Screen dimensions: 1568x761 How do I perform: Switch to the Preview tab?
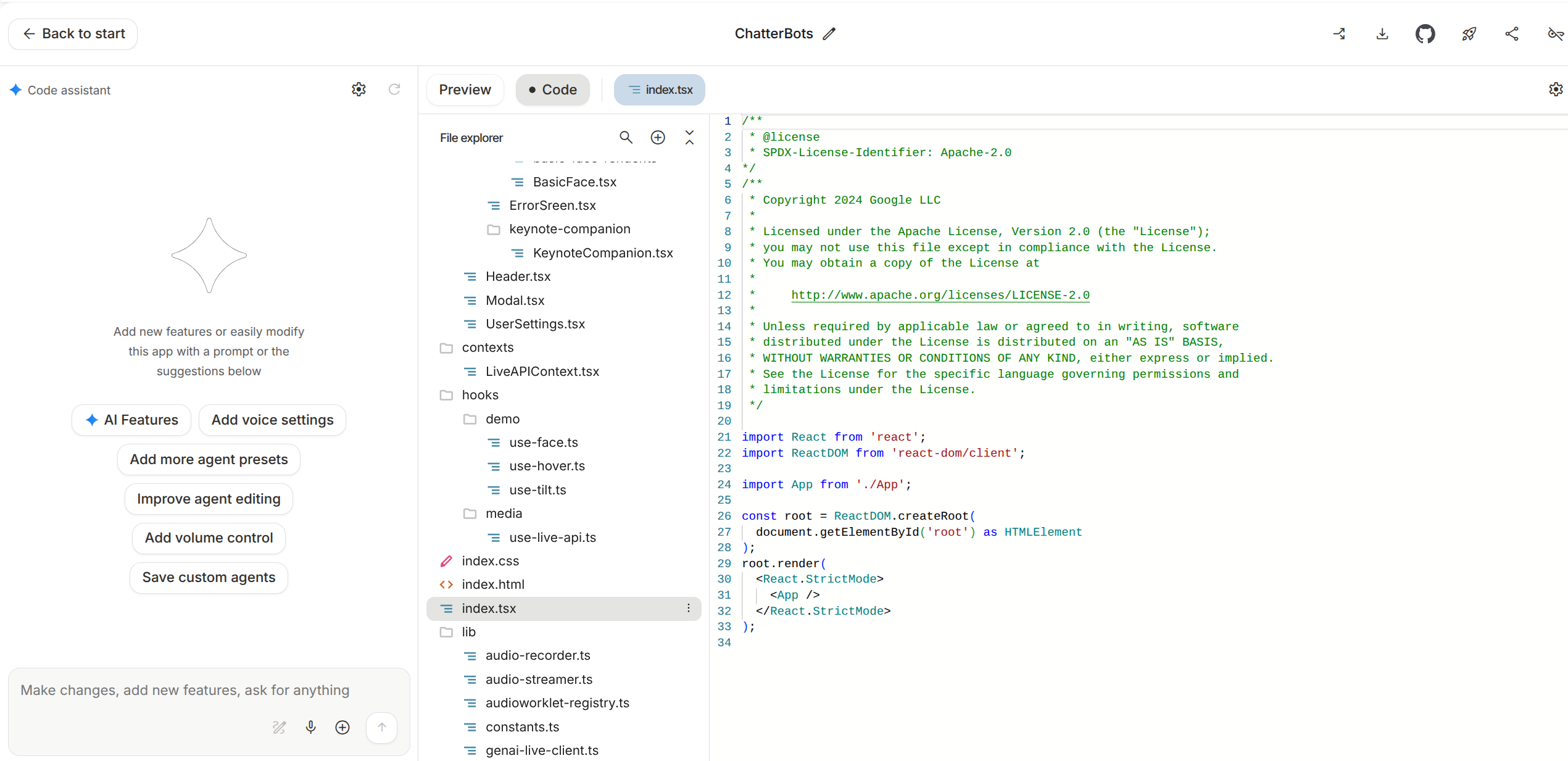pyautogui.click(x=465, y=89)
